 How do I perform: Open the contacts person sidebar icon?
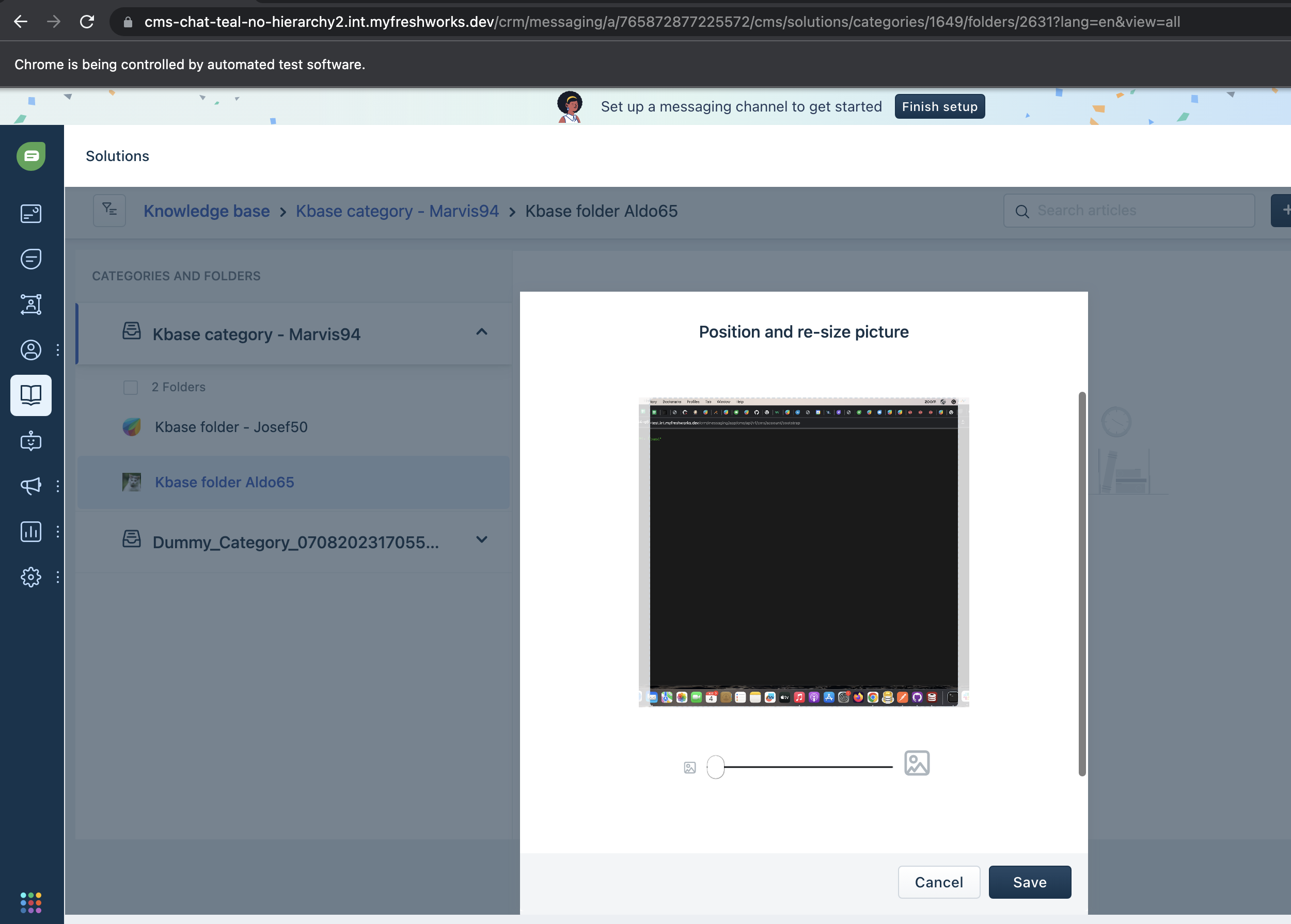31,349
